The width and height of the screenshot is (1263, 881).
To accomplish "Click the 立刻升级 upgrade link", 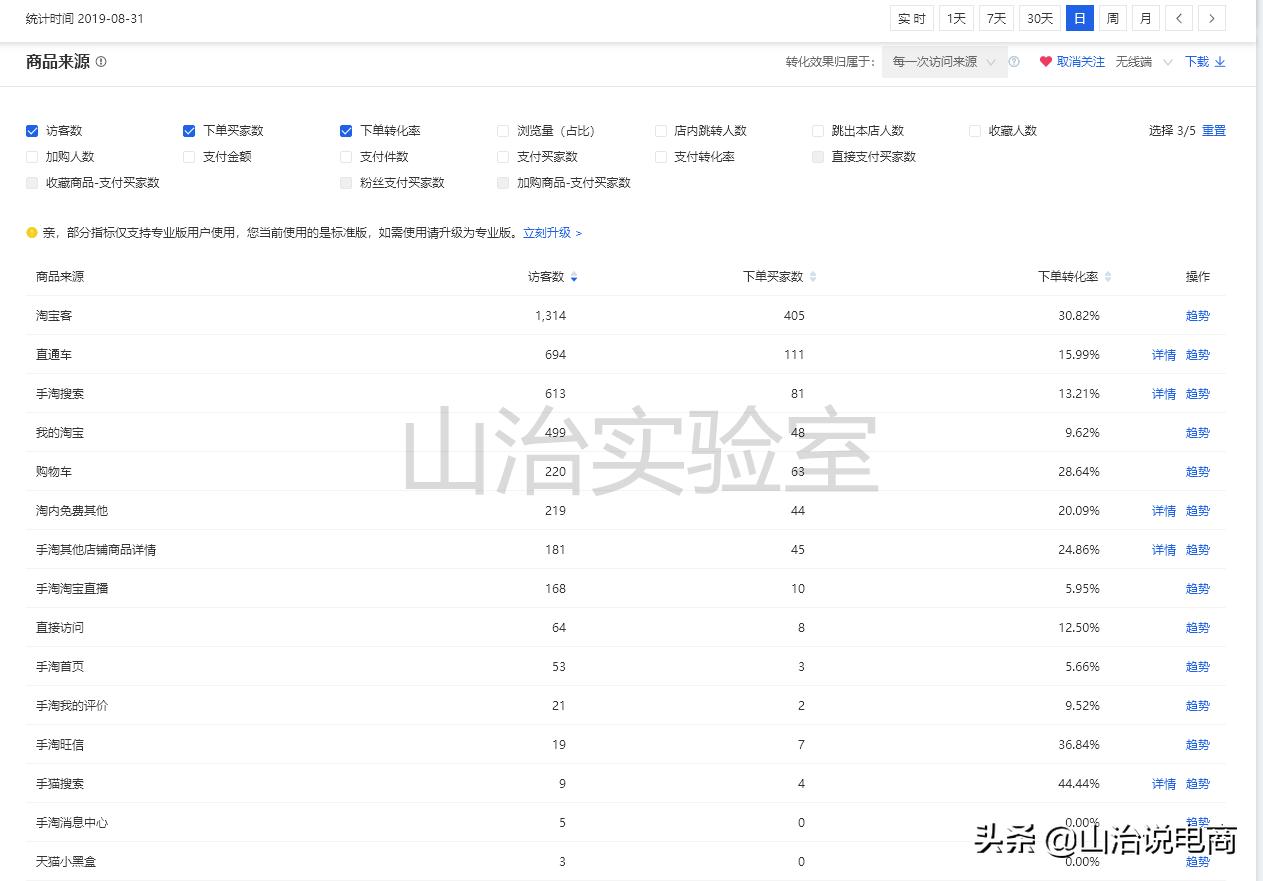I will tap(548, 232).
